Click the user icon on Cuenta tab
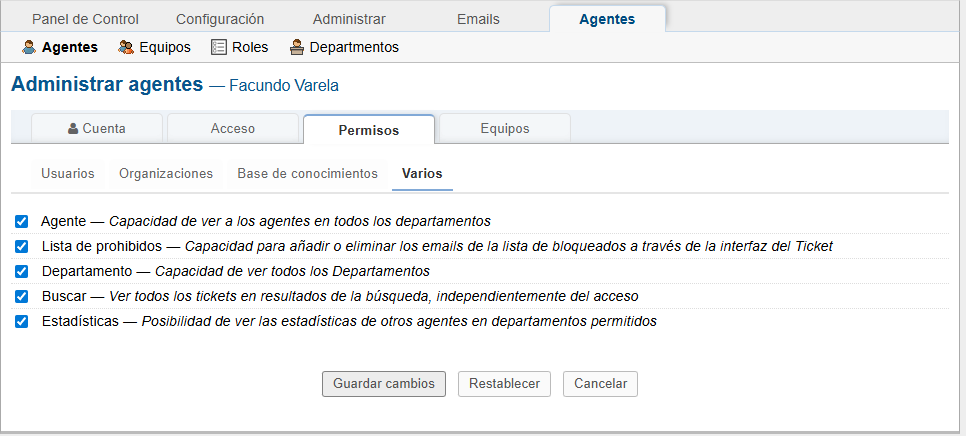The image size is (966, 436). 73,129
